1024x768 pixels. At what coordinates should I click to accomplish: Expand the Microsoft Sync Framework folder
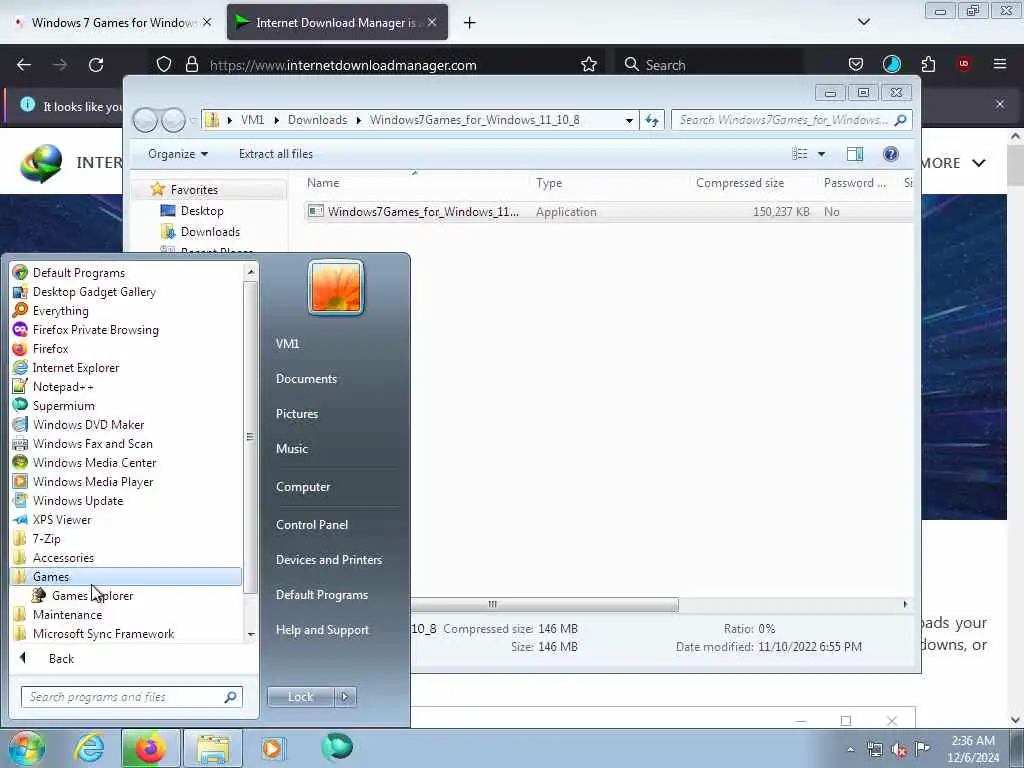(103, 633)
